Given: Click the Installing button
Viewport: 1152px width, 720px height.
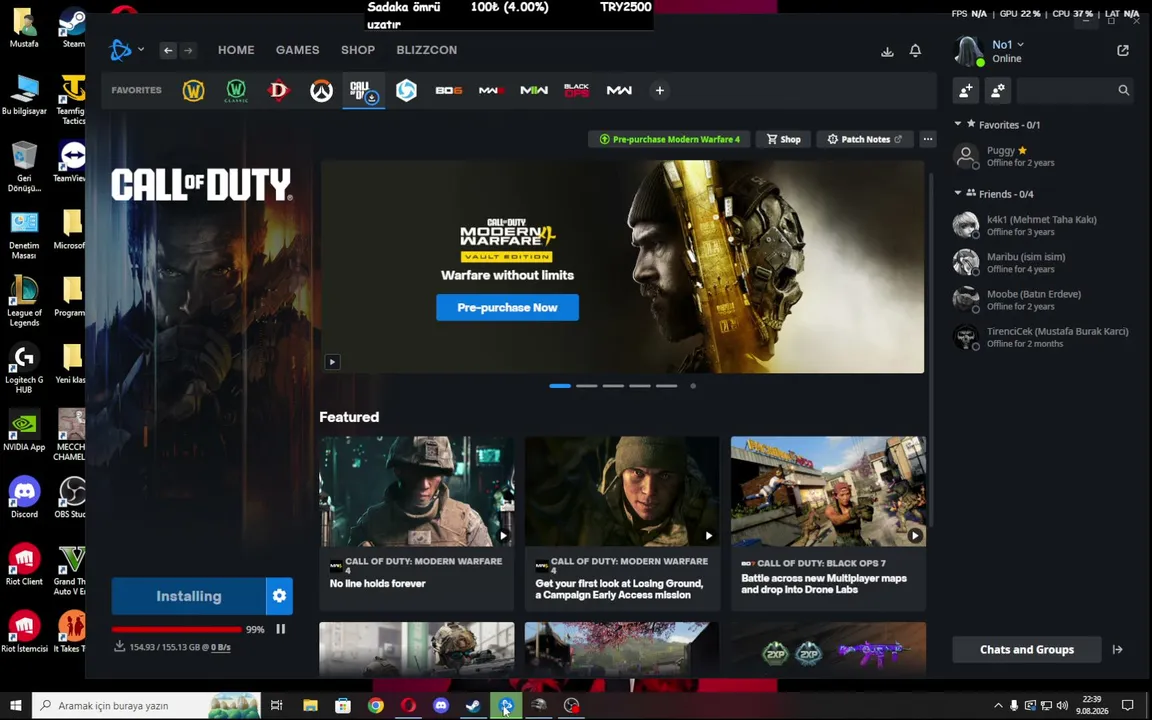Looking at the screenshot, I should coord(189,596).
